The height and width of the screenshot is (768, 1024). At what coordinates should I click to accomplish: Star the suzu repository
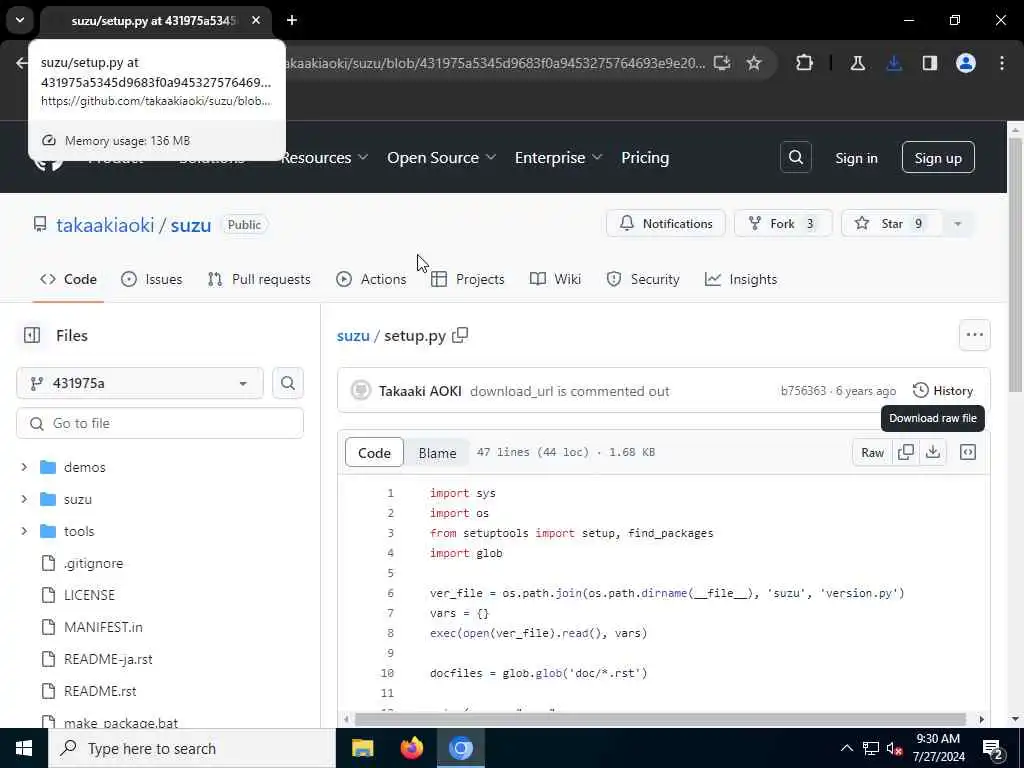(891, 223)
